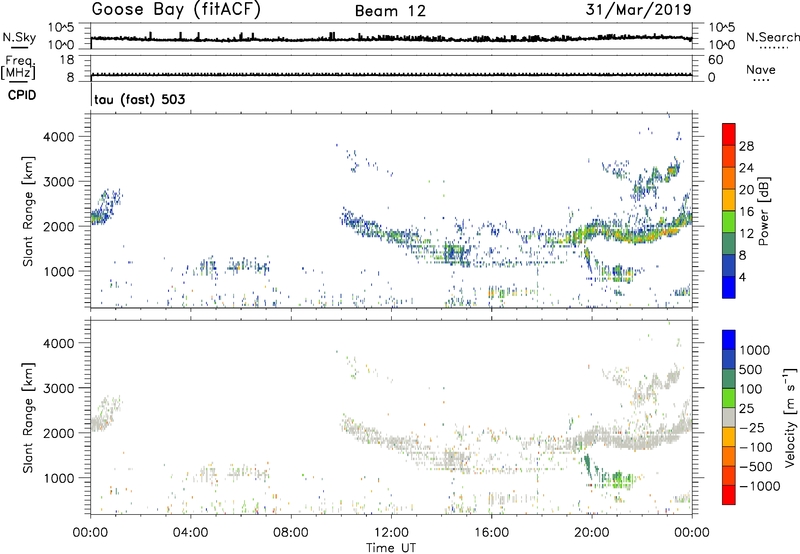The height and width of the screenshot is (554, 800).
Task: Click the "Power [dB]" colorbar label
Action: point(763,211)
